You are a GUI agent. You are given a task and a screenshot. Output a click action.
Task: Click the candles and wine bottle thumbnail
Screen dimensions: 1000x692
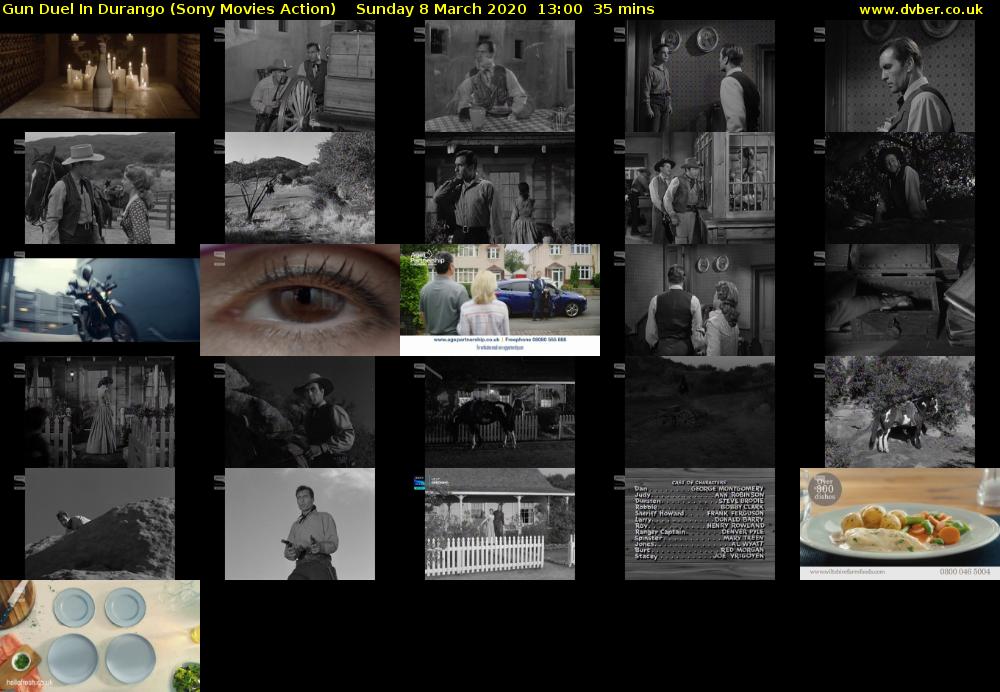(99, 76)
